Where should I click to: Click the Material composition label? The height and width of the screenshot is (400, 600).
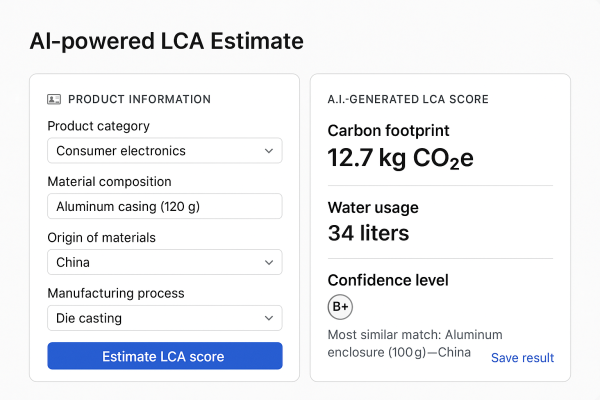point(109,182)
